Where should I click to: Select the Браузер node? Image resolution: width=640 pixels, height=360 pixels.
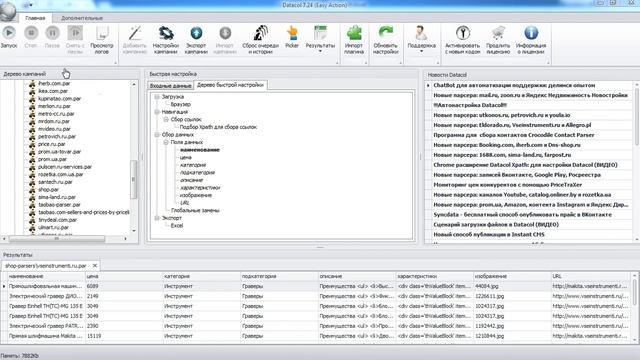tap(180, 104)
